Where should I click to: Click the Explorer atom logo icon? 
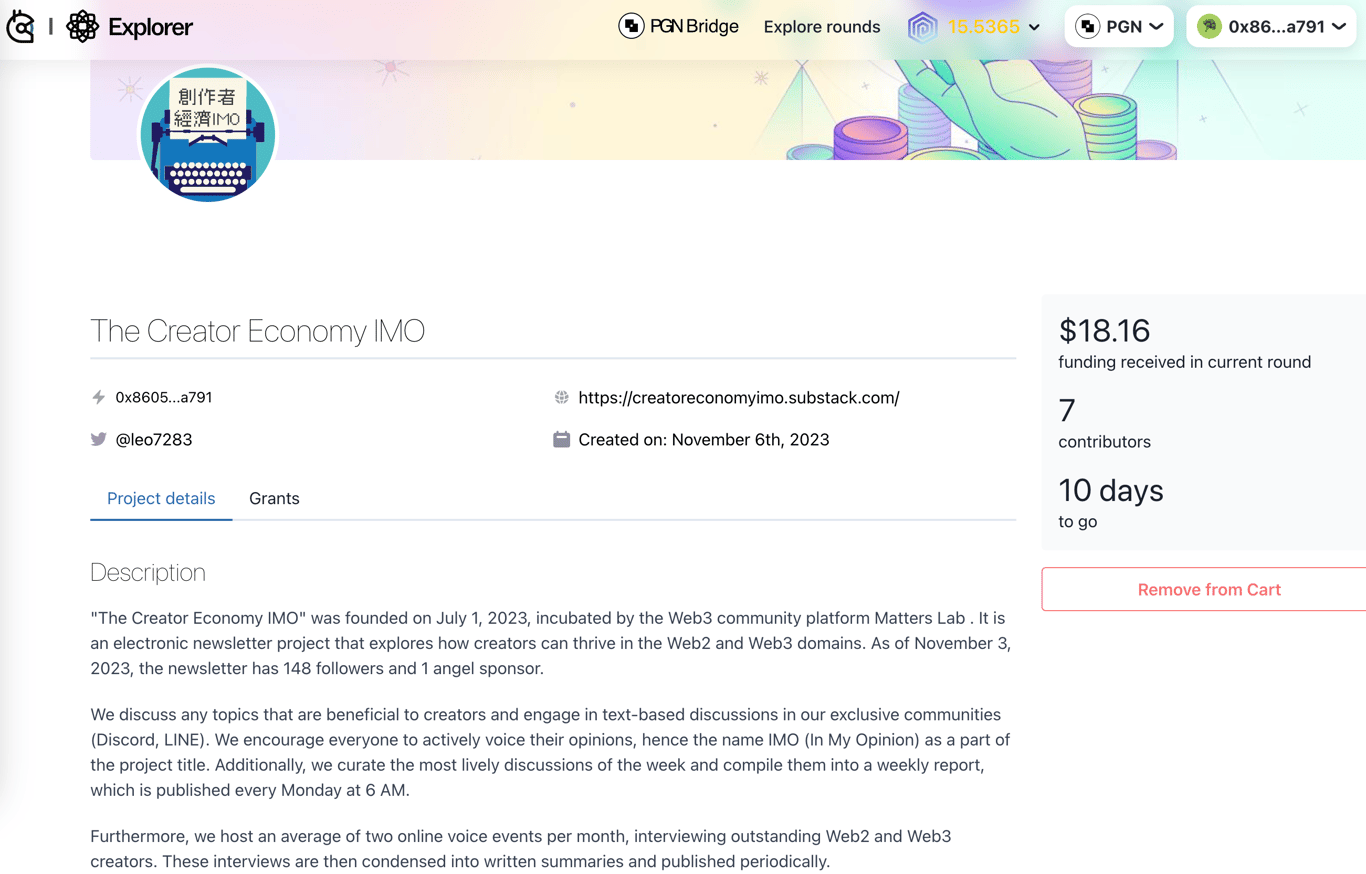click(83, 27)
